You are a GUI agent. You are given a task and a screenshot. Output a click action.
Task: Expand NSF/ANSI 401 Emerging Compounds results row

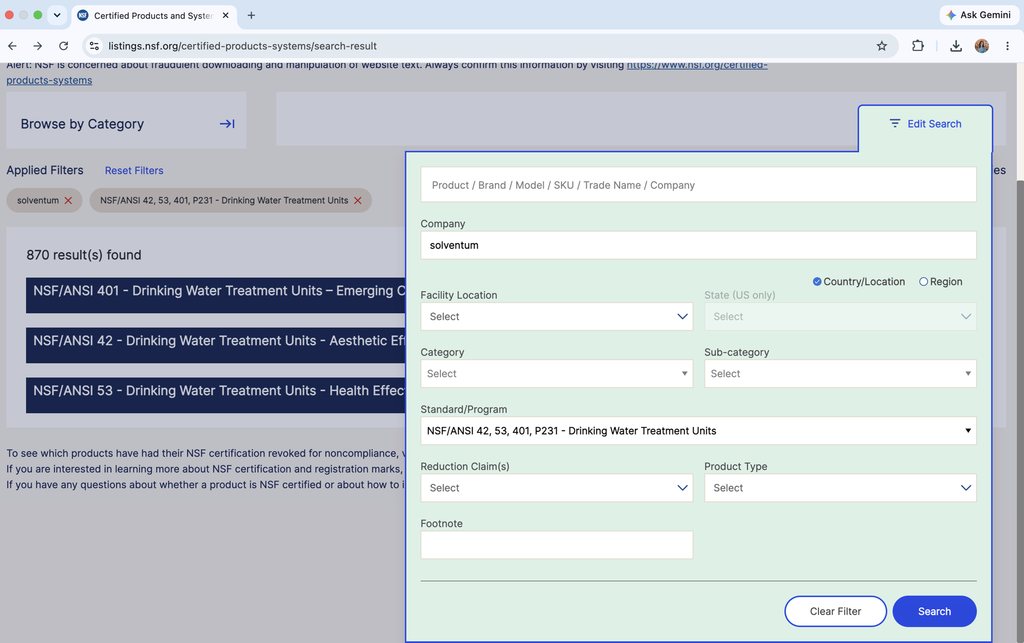(x=216, y=295)
